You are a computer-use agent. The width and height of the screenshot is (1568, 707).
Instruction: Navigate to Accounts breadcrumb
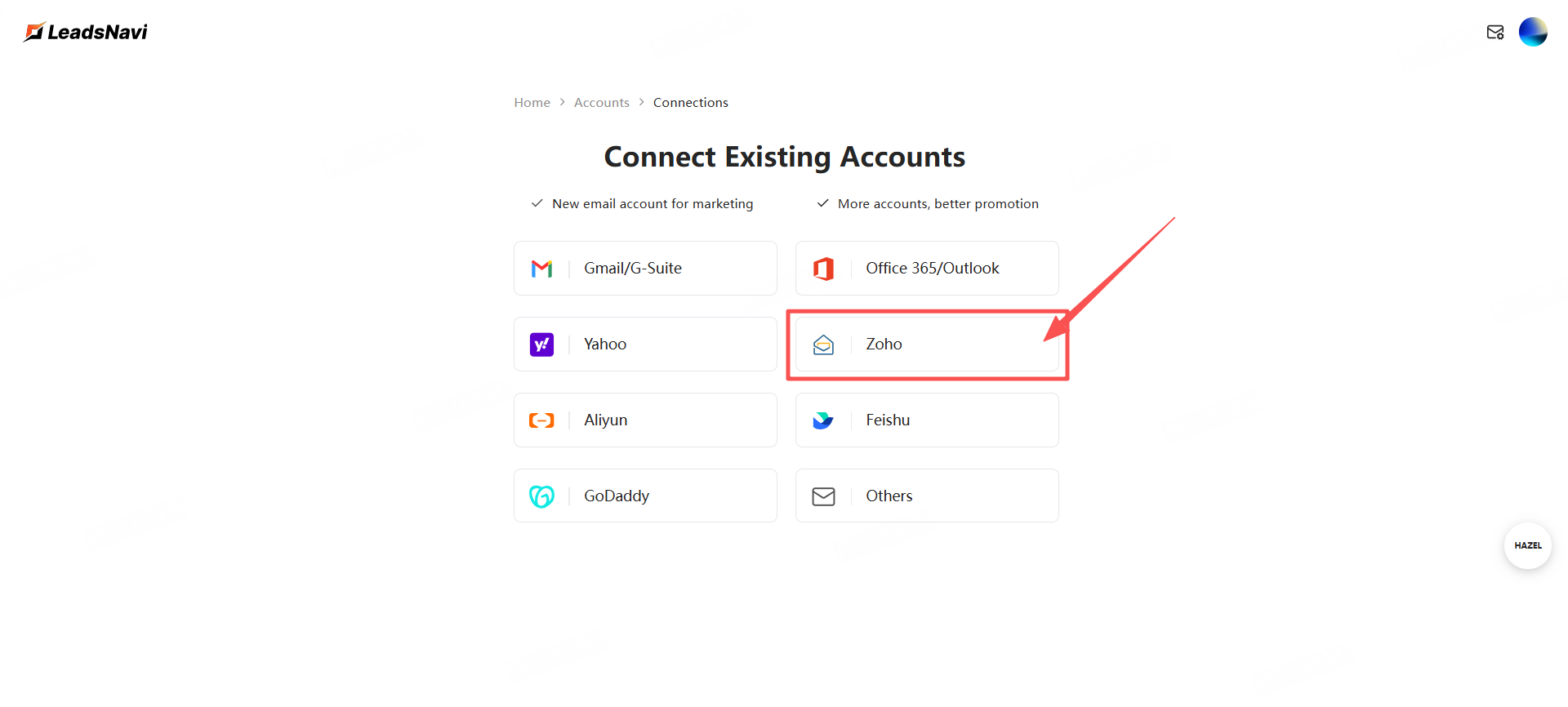pyautogui.click(x=601, y=103)
